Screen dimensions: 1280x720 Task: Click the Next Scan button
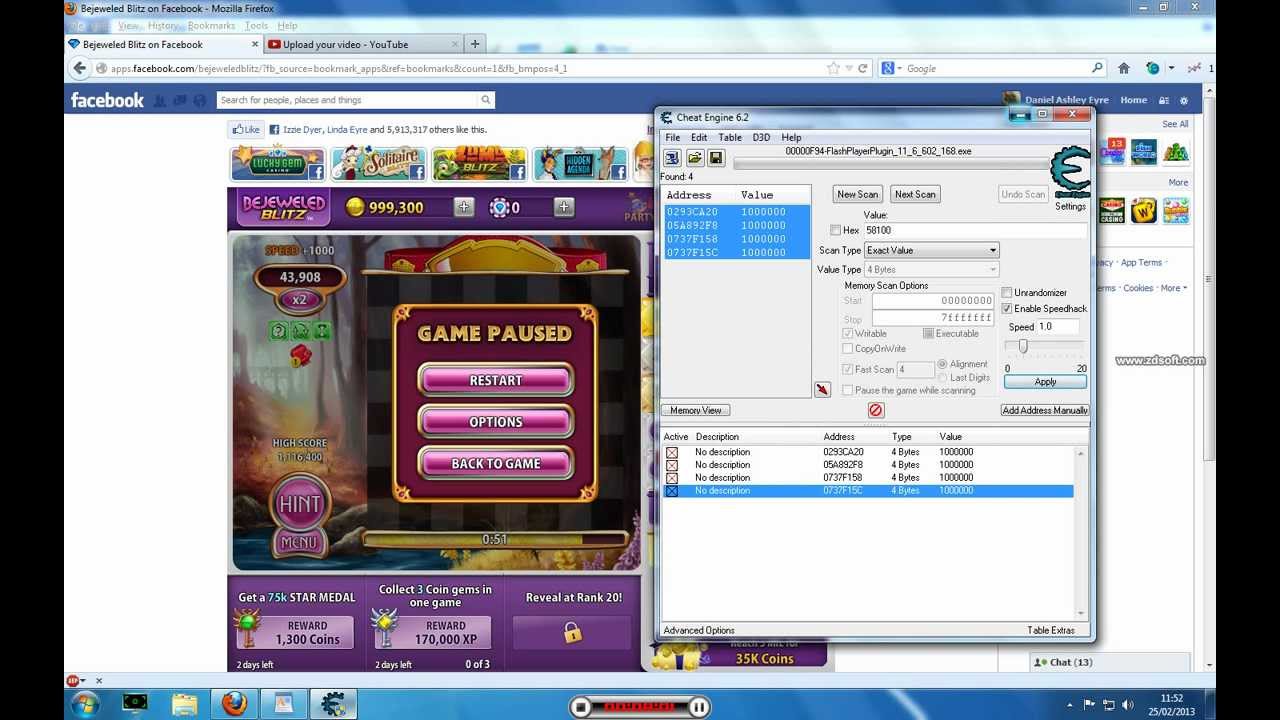pos(915,194)
